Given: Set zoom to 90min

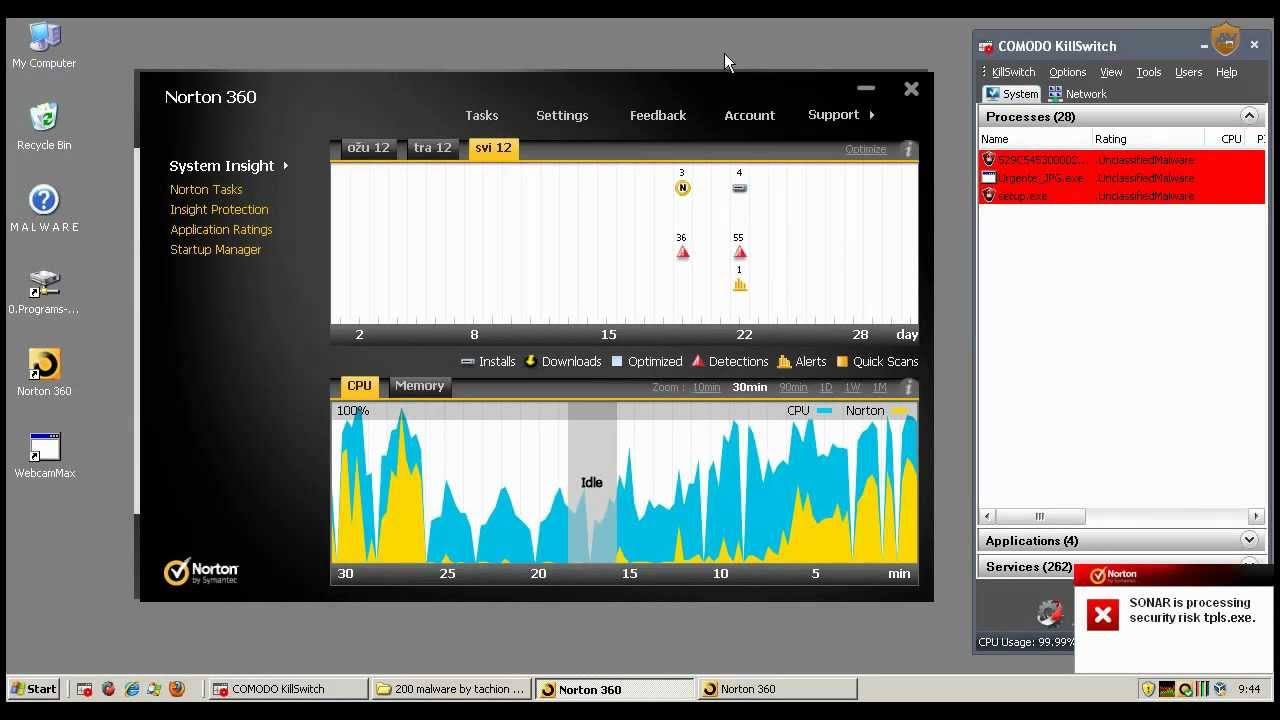Looking at the screenshot, I should [793, 387].
